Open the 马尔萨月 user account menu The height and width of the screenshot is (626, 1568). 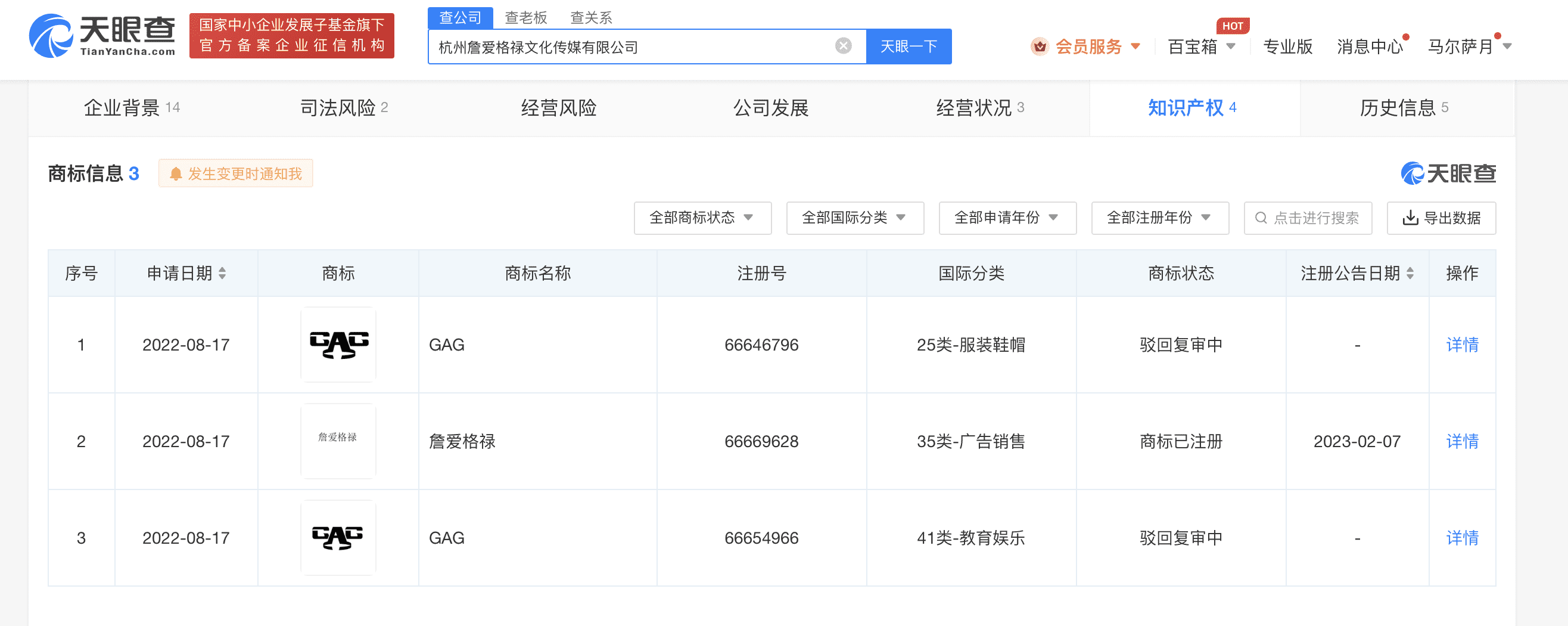click(1468, 47)
